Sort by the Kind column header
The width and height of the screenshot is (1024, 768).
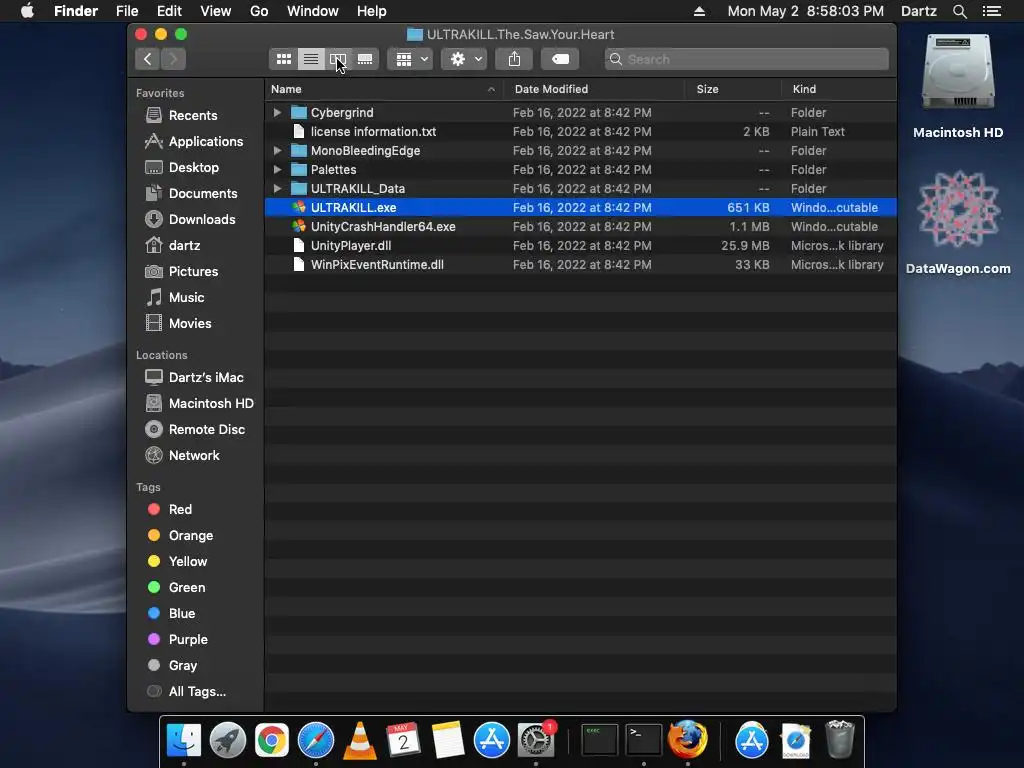839,89
